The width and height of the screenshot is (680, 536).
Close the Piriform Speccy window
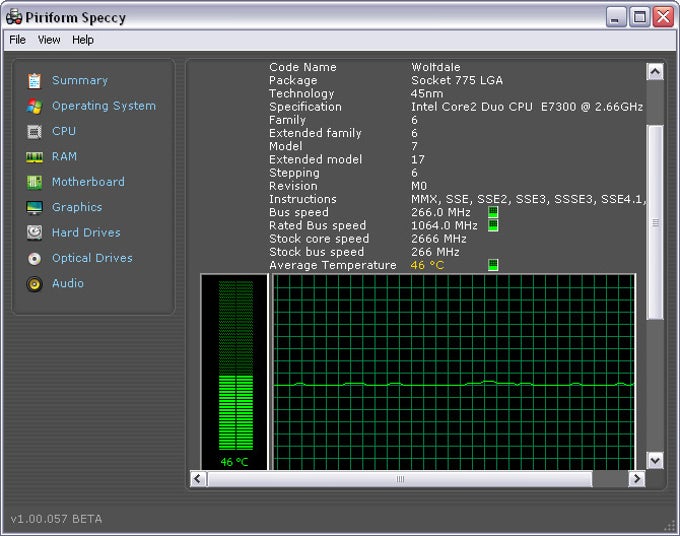(664, 17)
